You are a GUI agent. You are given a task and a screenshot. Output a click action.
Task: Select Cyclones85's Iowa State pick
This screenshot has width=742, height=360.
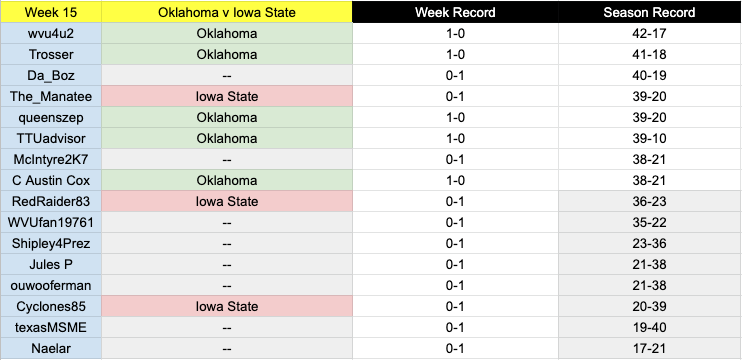[x=227, y=307]
